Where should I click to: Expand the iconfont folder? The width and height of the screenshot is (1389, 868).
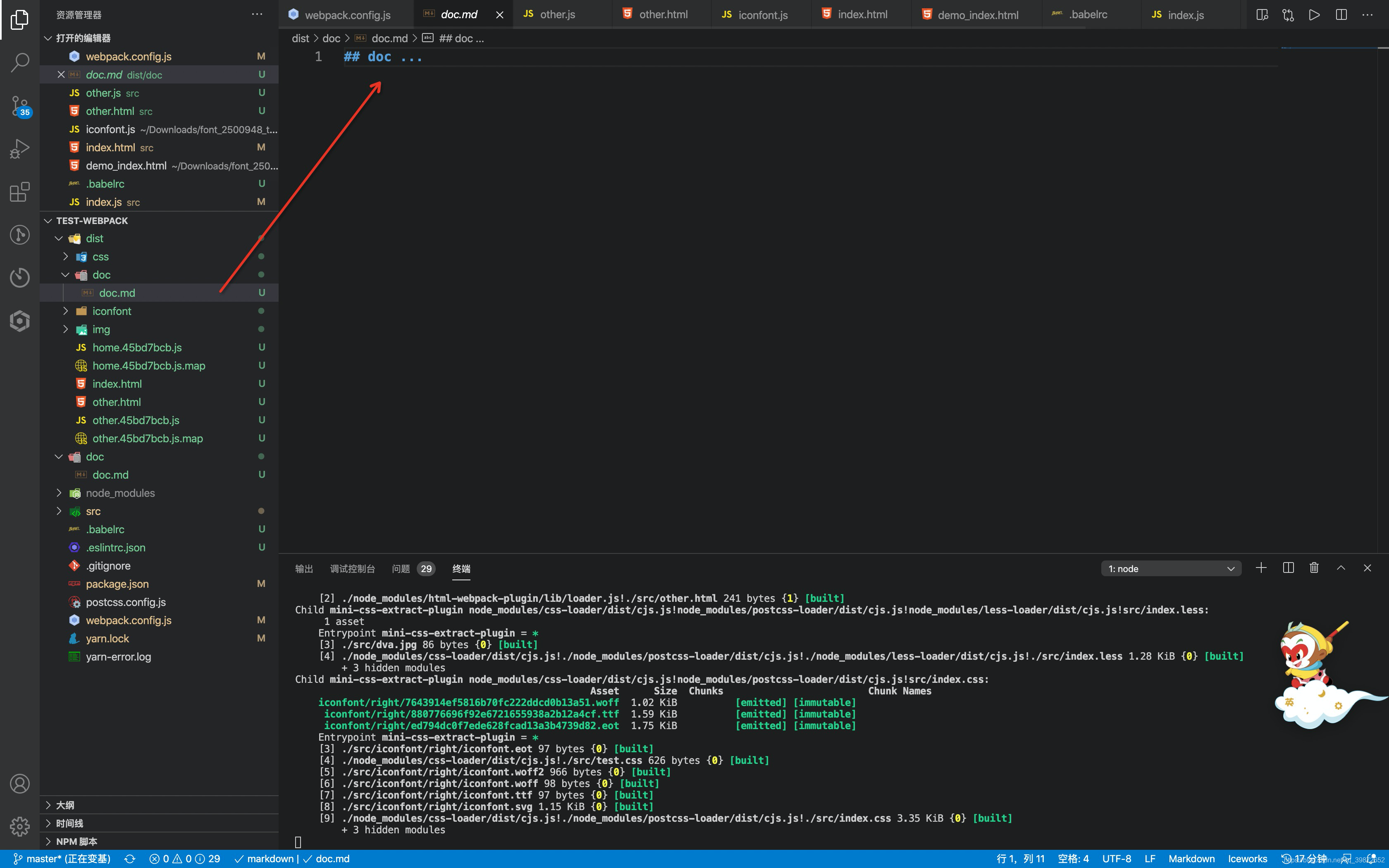pos(65,311)
